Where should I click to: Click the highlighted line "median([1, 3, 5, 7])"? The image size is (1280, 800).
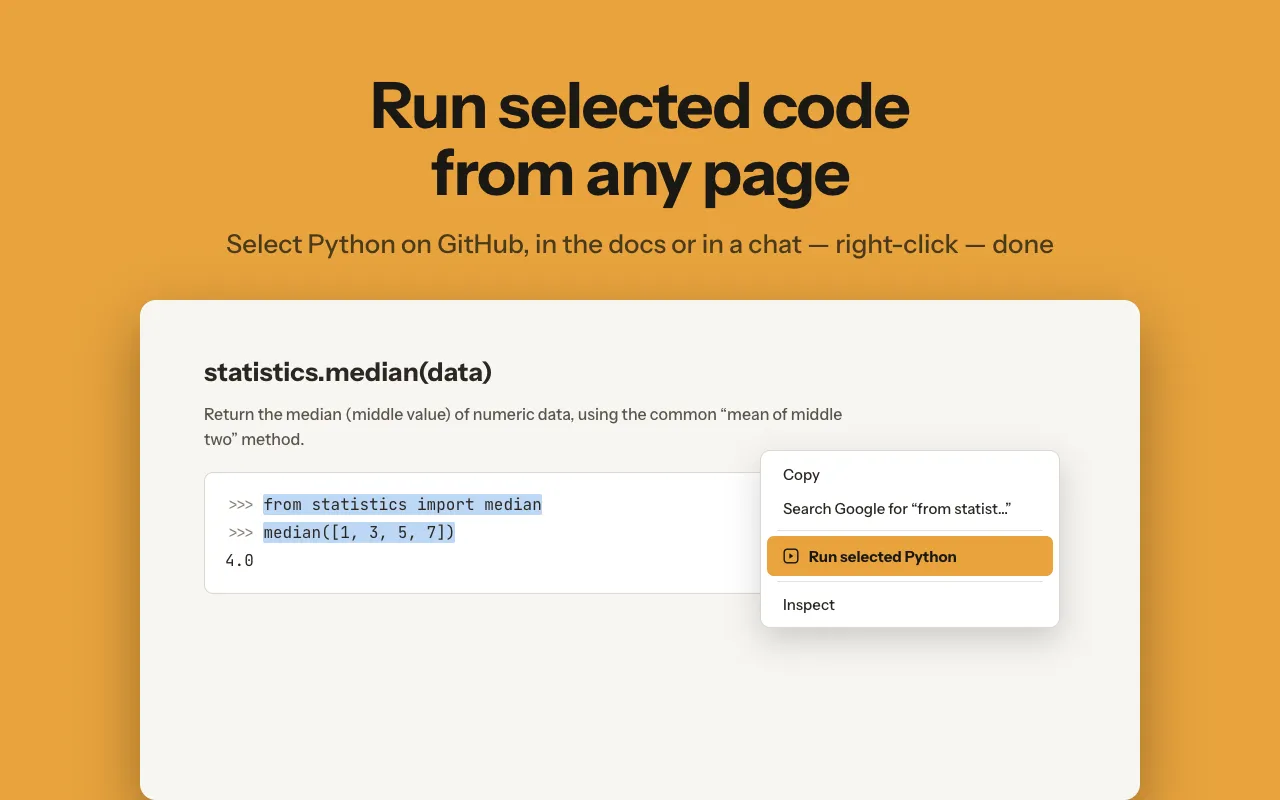pyautogui.click(x=359, y=532)
